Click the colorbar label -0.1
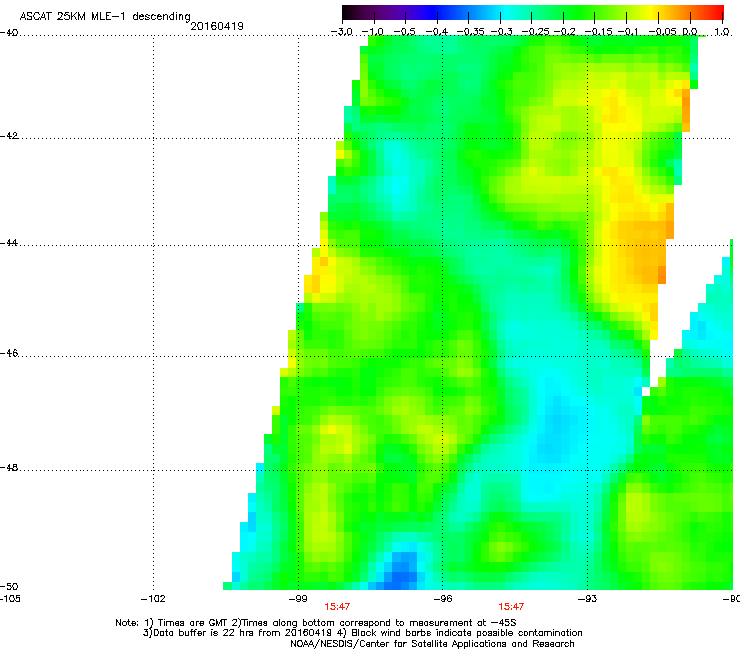The height and width of the screenshot is (650, 740). (x=627, y=32)
